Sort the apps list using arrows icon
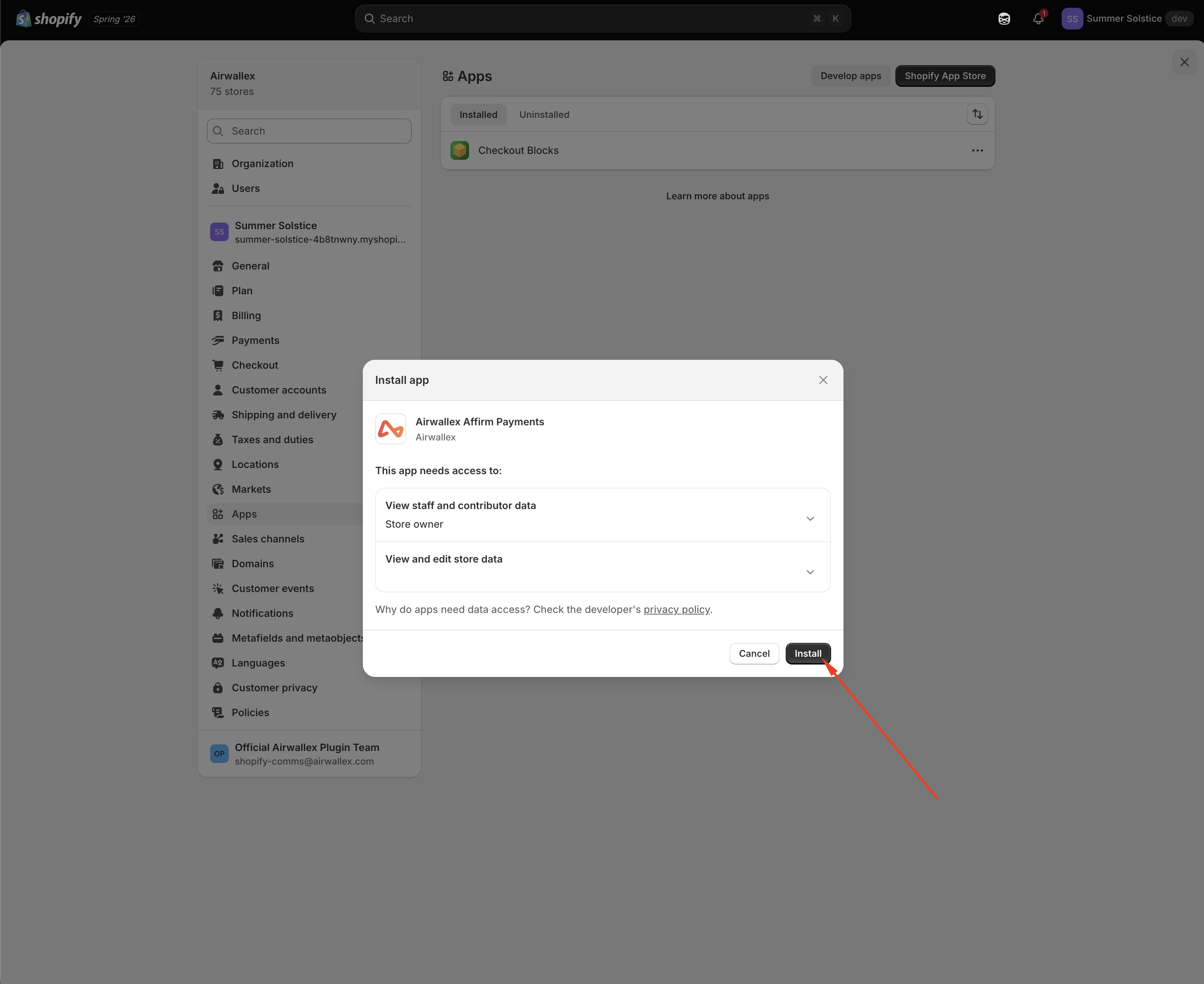This screenshot has width=1204, height=984. tap(977, 114)
